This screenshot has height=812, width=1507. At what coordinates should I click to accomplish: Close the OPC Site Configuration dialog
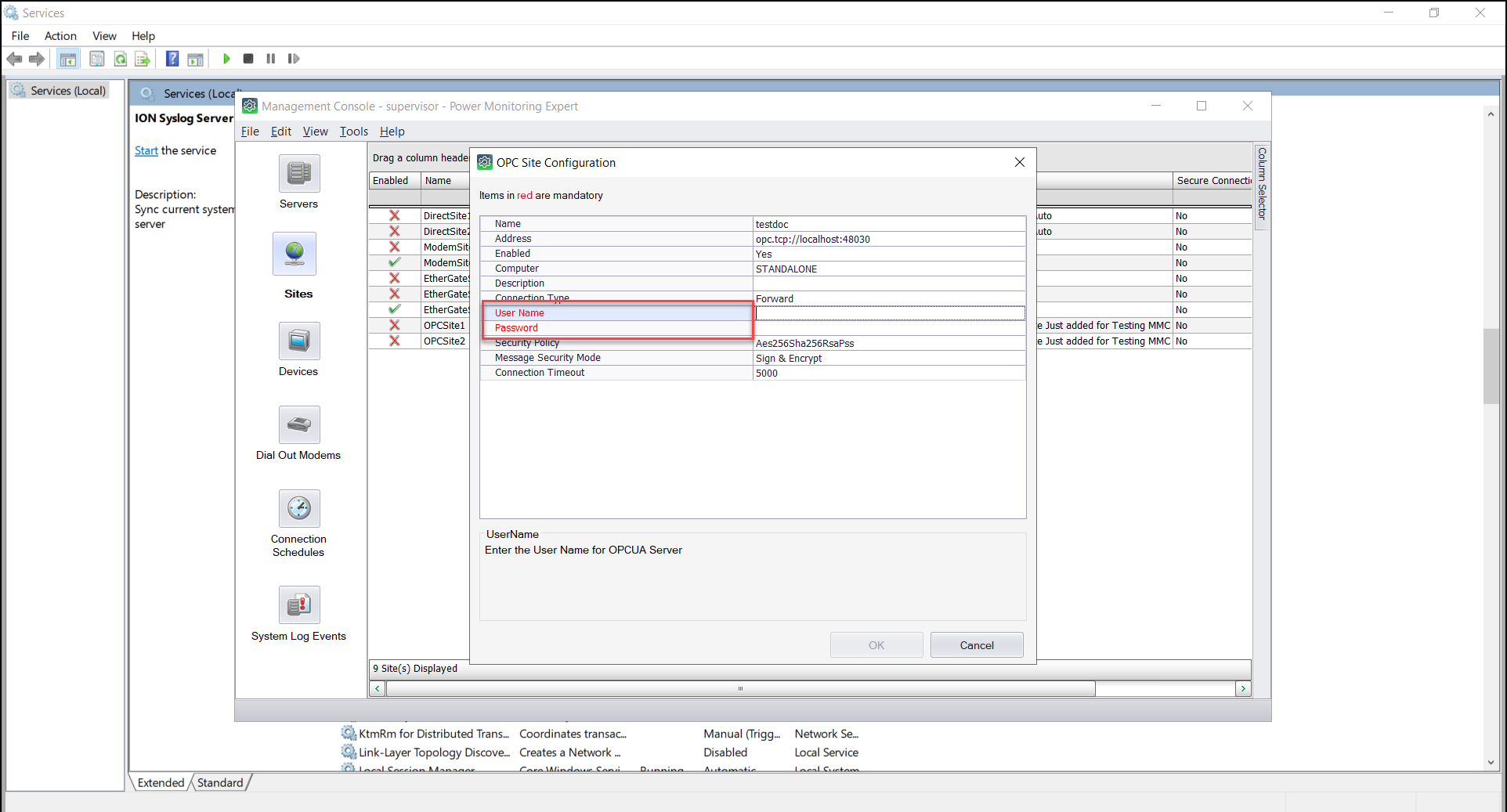[x=1020, y=162]
